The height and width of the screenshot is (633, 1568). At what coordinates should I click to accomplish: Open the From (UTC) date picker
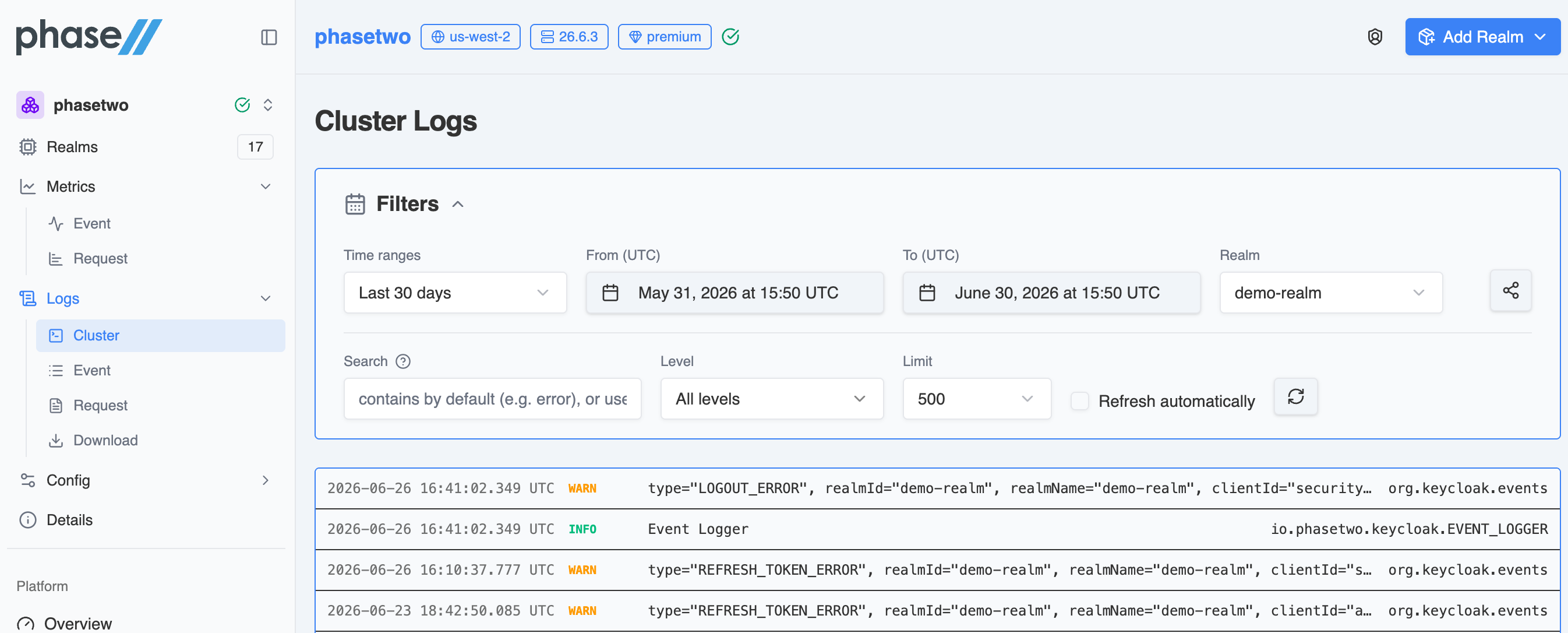(x=734, y=293)
